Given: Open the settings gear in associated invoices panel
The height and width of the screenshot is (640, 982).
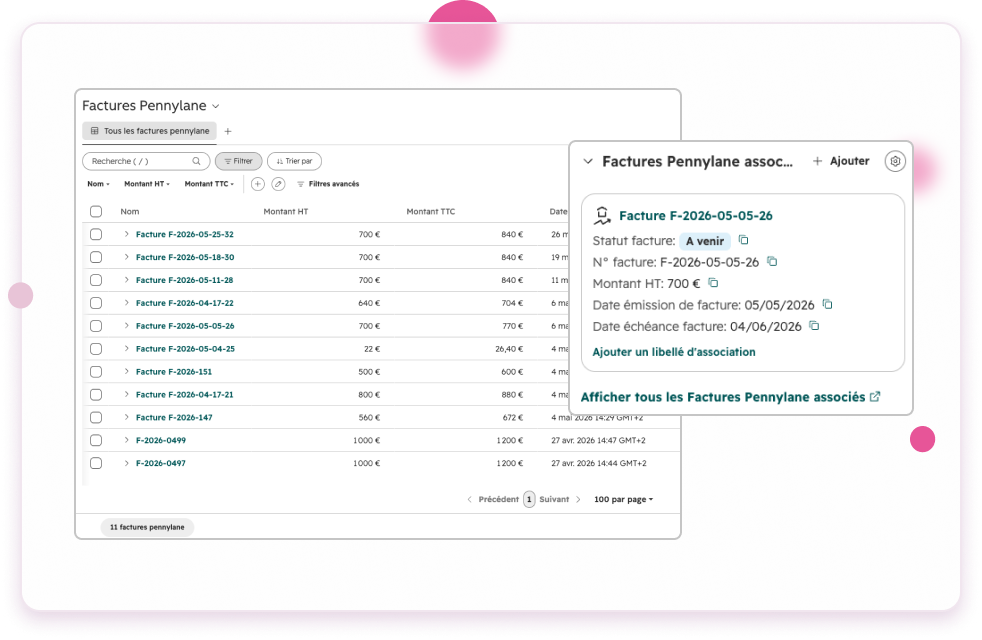Looking at the screenshot, I should click(895, 161).
